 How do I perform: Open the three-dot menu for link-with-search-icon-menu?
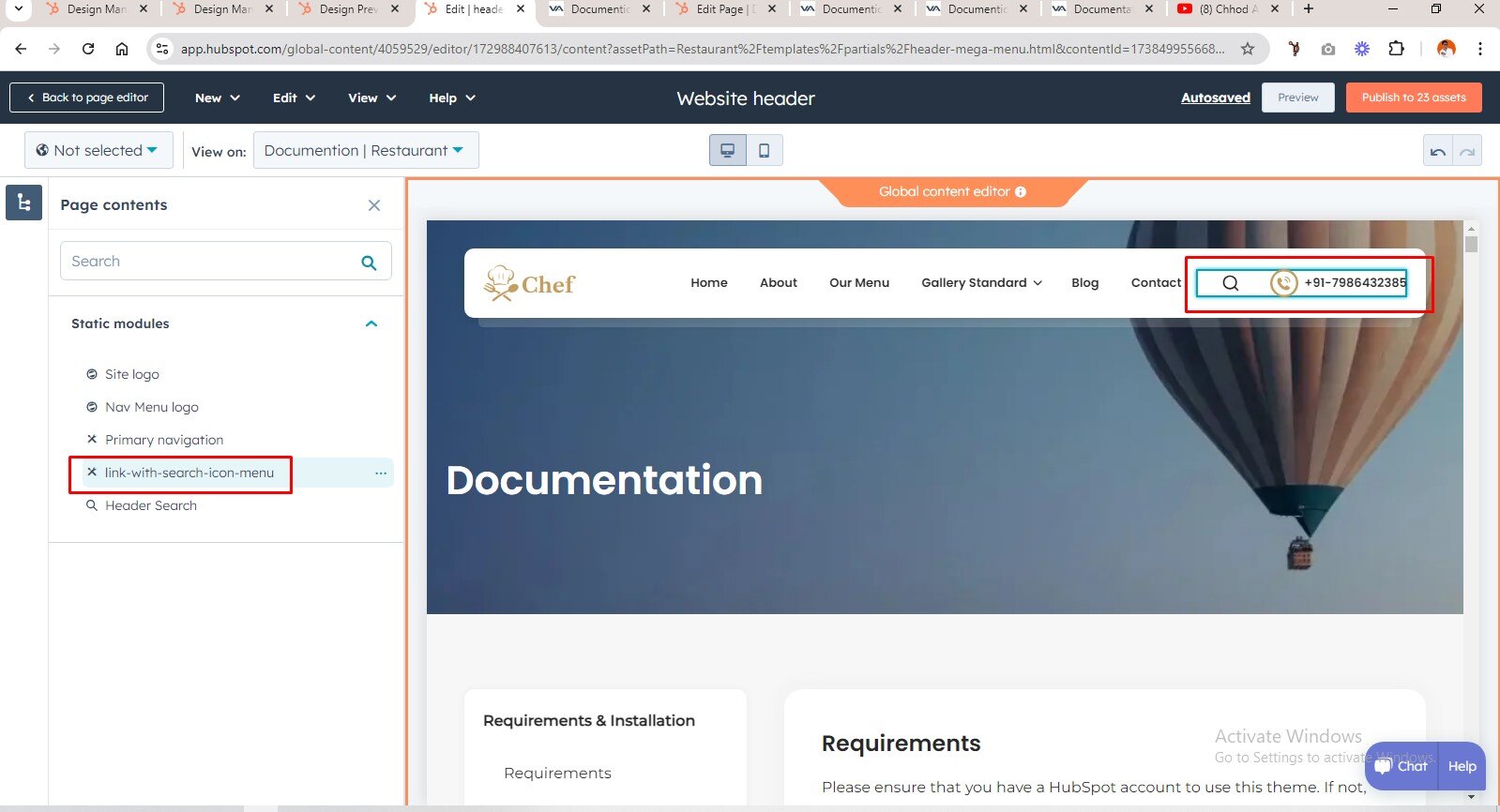380,474
